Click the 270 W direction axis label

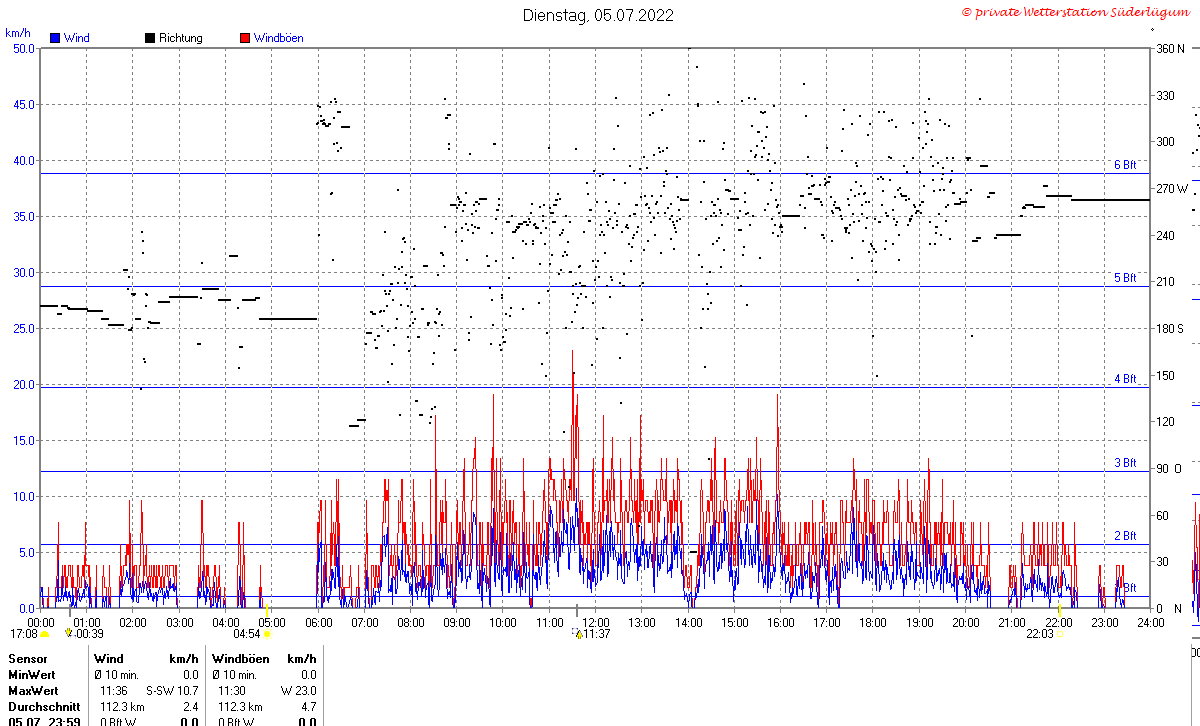pos(1172,189)
